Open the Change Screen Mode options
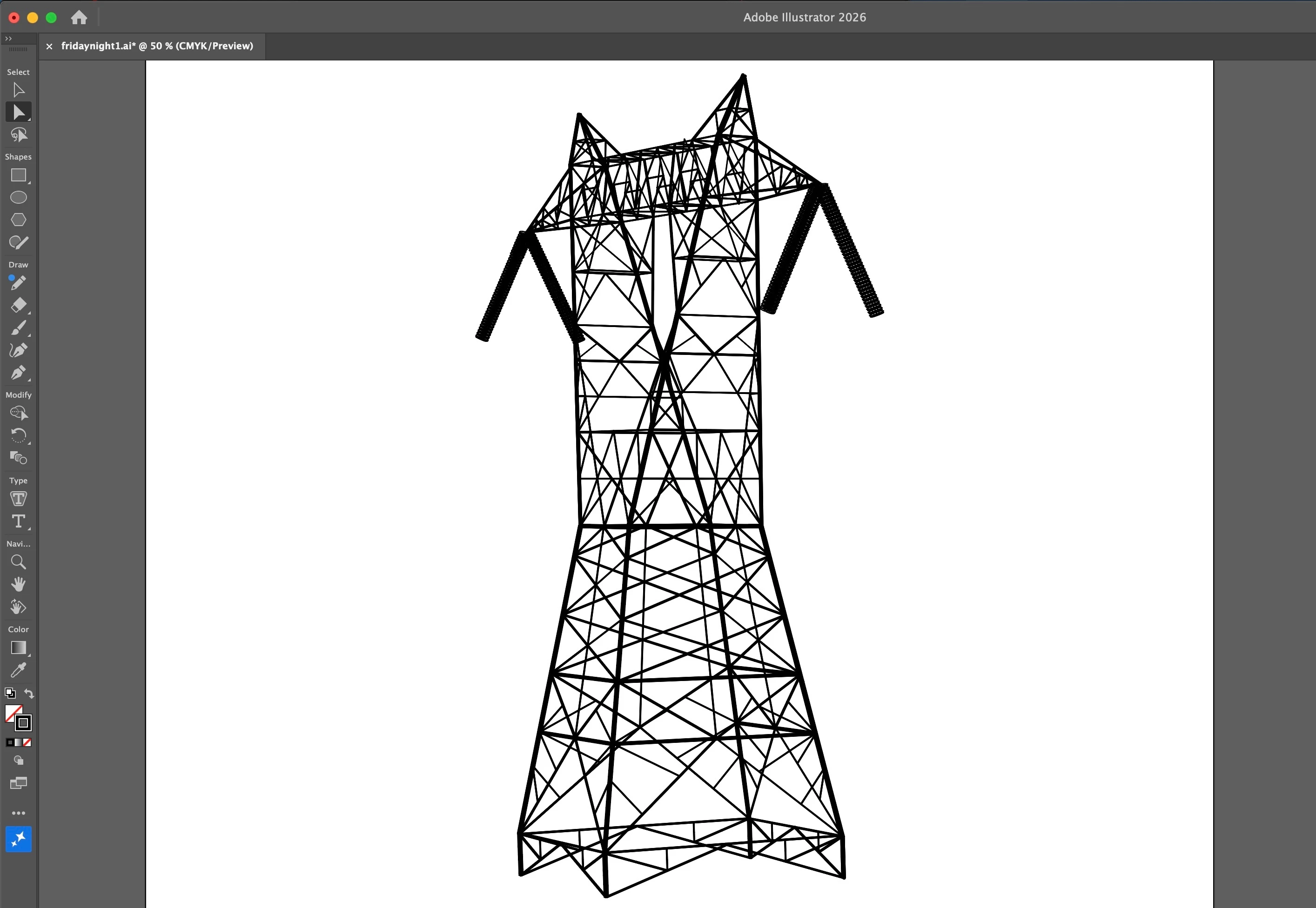The width and height of the screenshot is (1316, 908). point(18,783)
